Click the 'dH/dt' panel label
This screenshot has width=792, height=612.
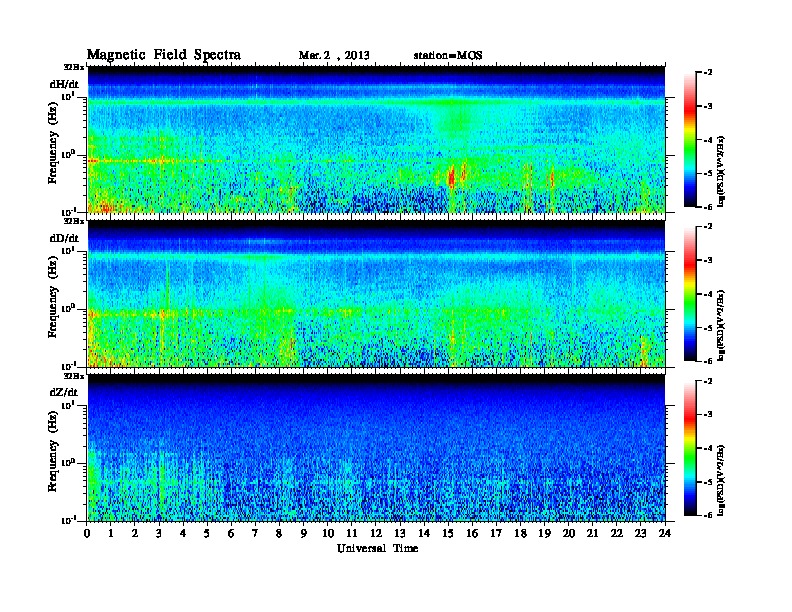(x=64, y=84)
